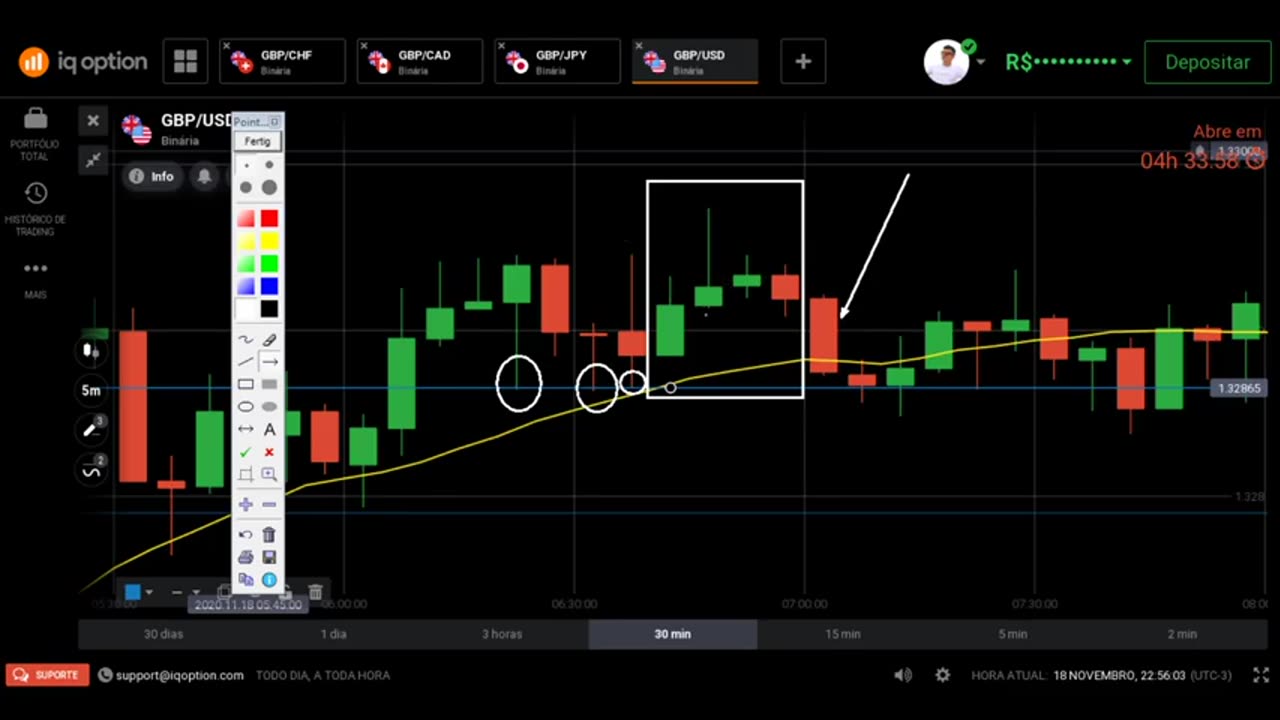
Task: Open the Mais three-dots menu
Action: pos(35,269)
